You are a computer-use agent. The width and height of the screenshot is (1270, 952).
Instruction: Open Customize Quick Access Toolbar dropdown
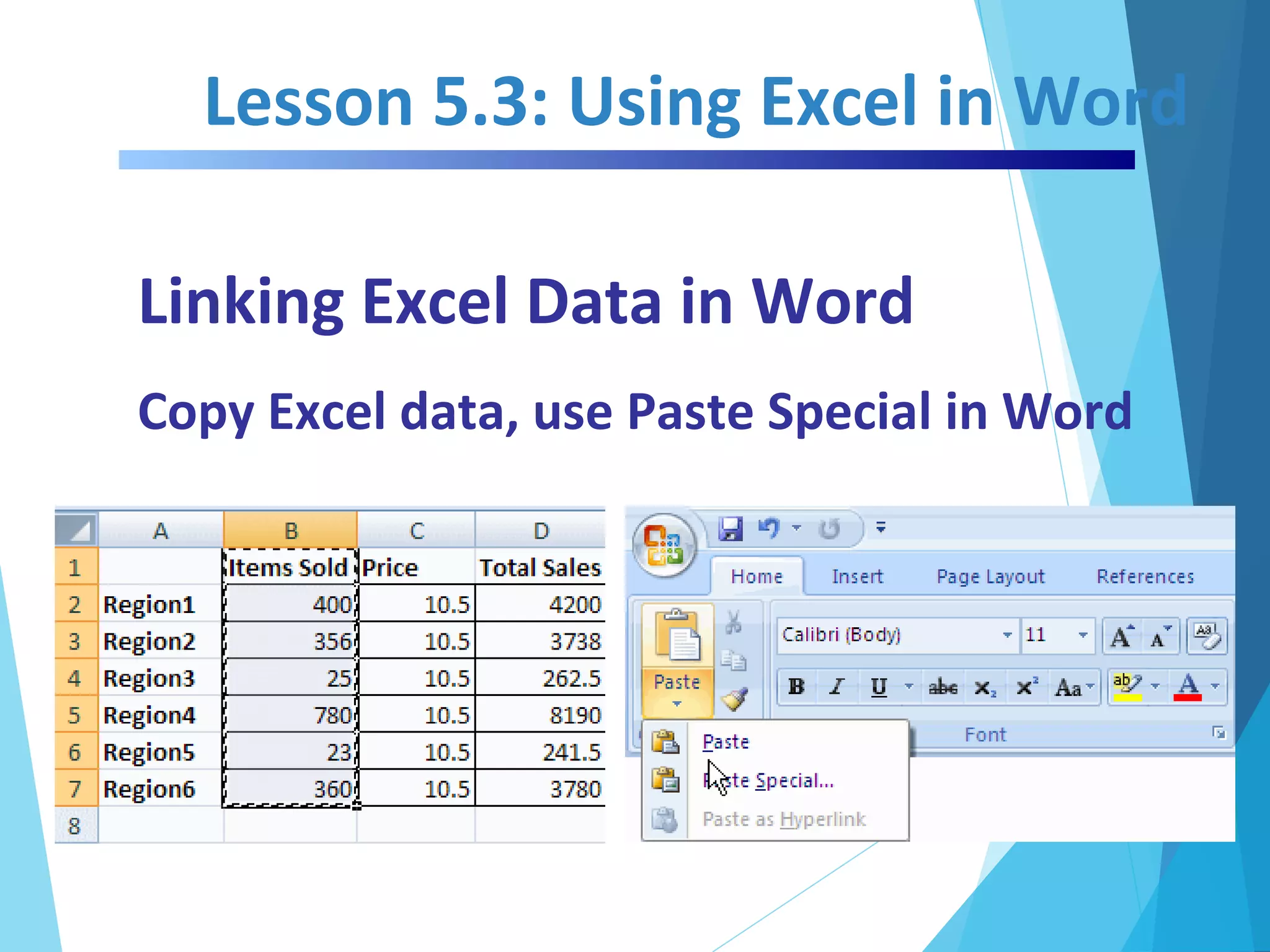pyautogui.click(x=881, y=528)
